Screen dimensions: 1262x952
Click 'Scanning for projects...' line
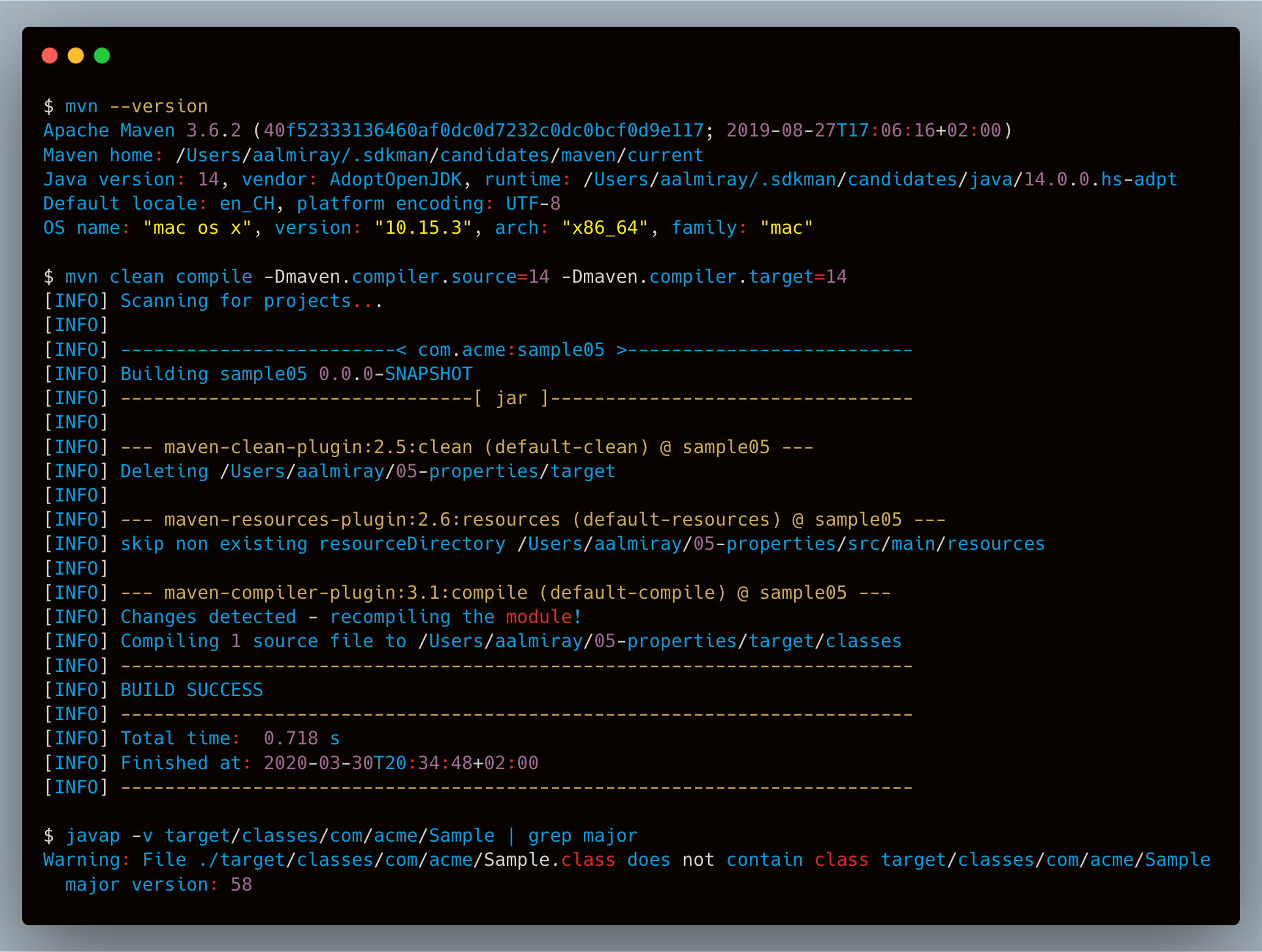251,301
